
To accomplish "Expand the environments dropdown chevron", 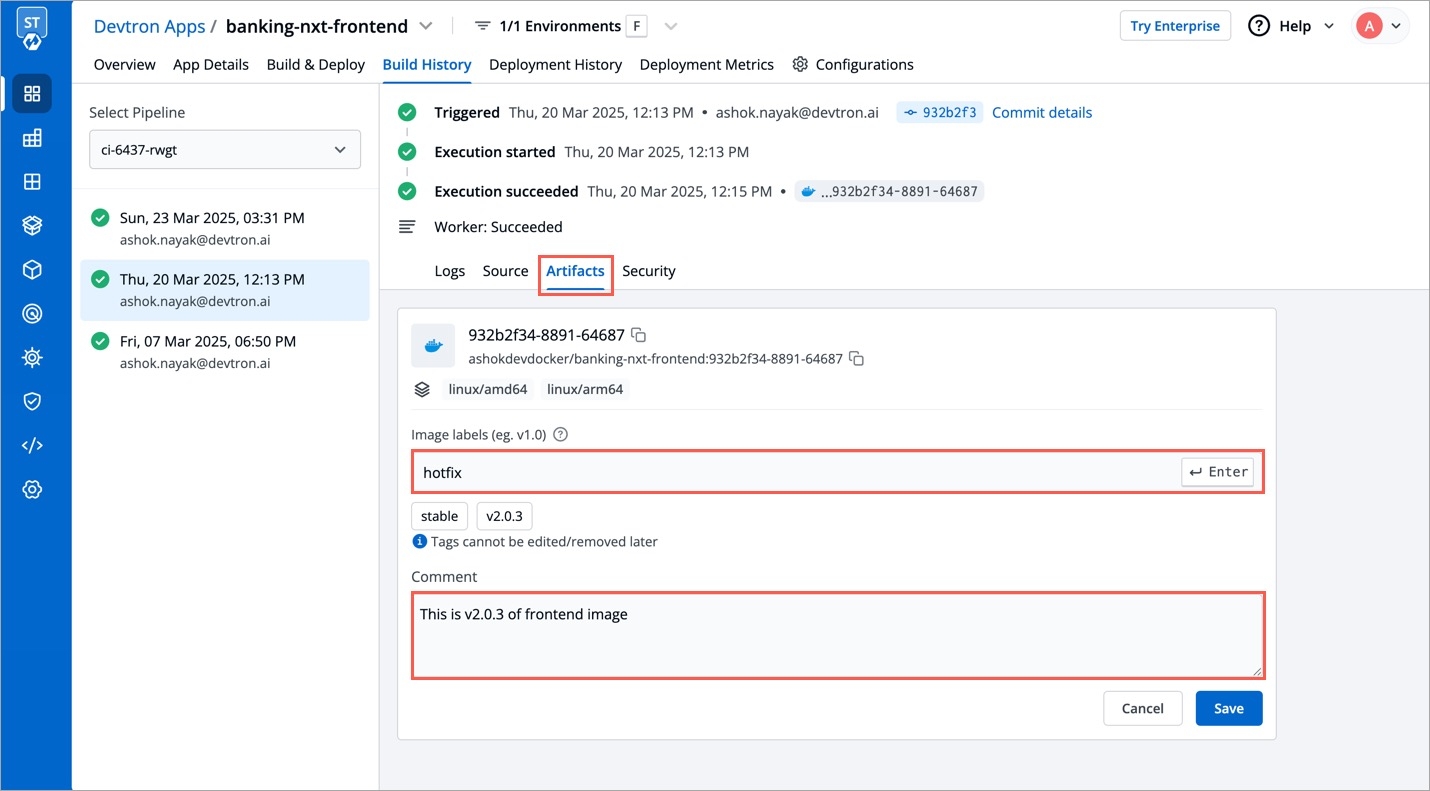I will (671, 26).
